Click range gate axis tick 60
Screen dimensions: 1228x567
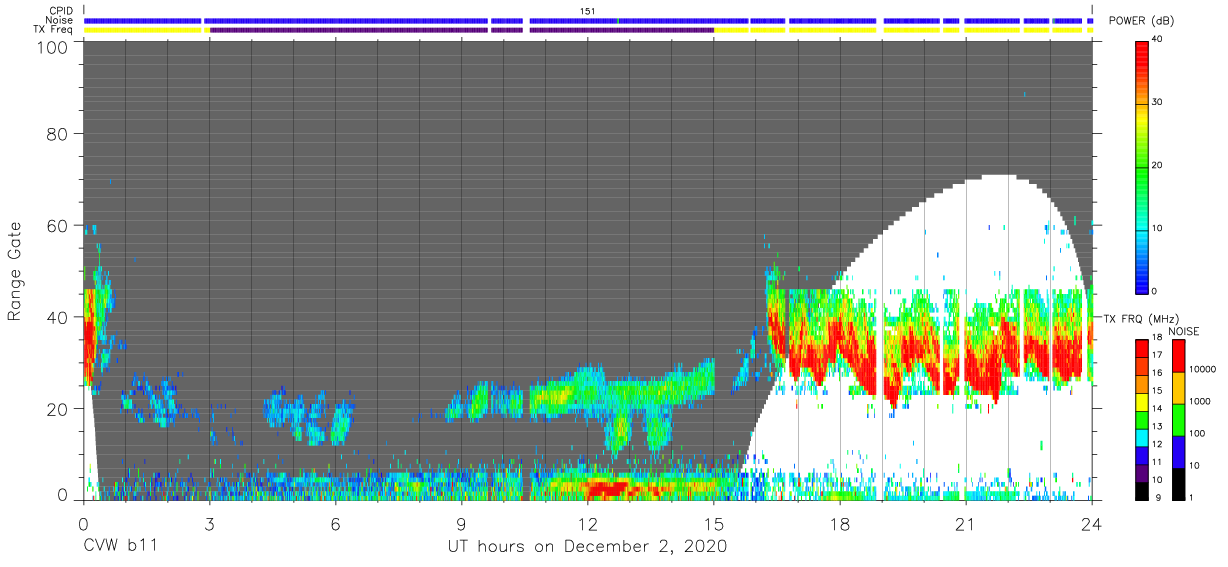(x=58, y=225)
